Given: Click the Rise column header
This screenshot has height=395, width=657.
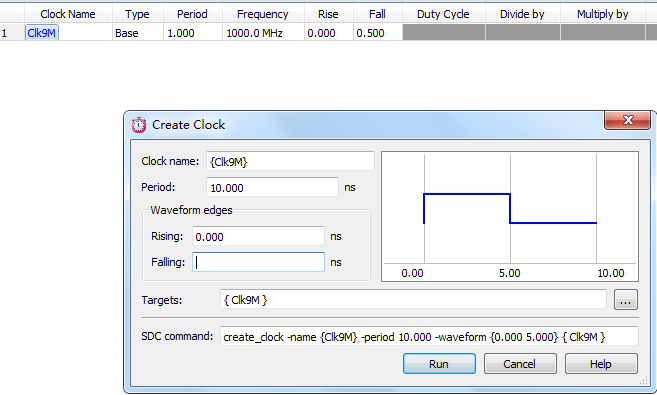Looking at the screenshot, I should 328,14.
